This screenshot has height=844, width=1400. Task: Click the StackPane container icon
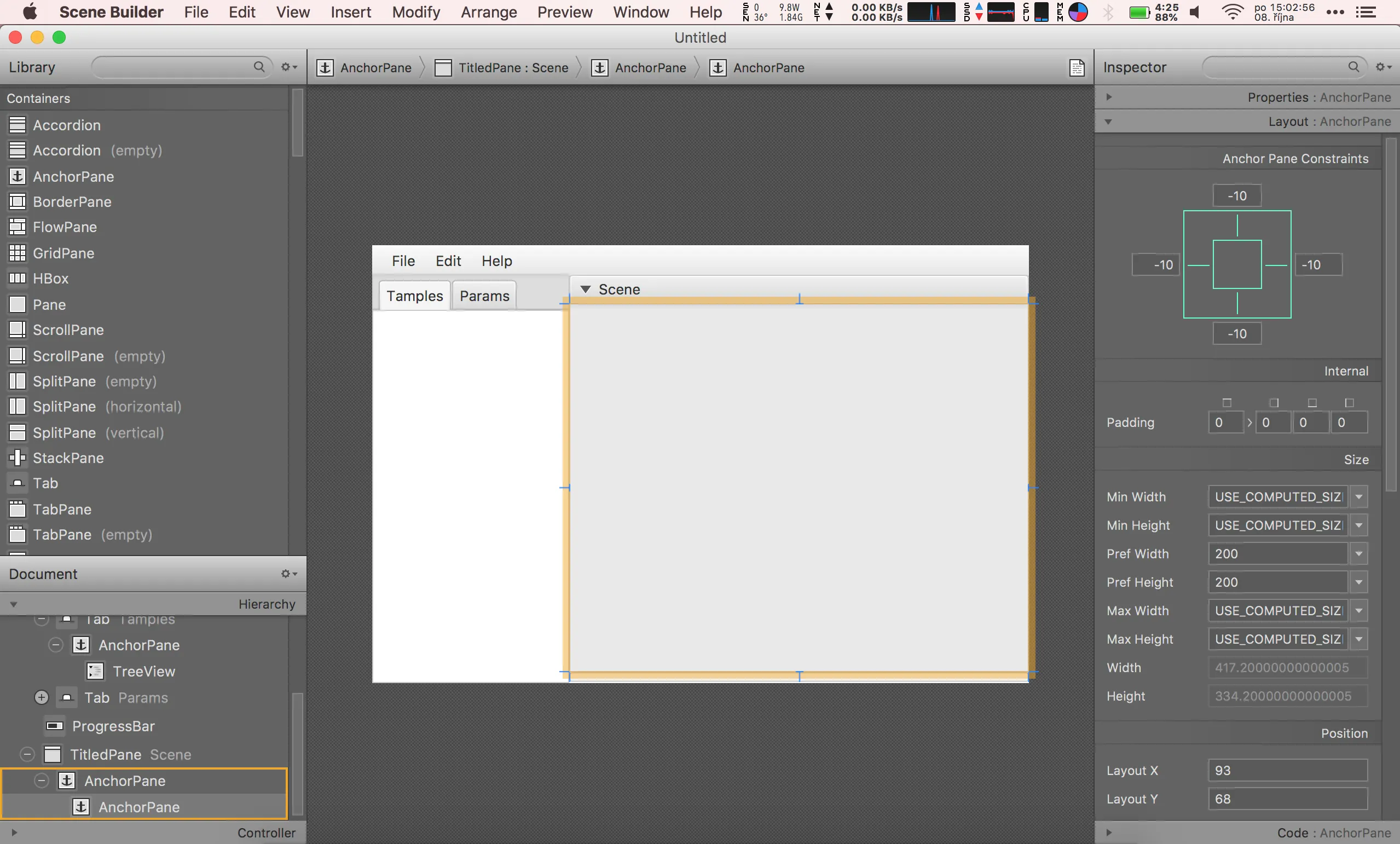tap(17, 458)
